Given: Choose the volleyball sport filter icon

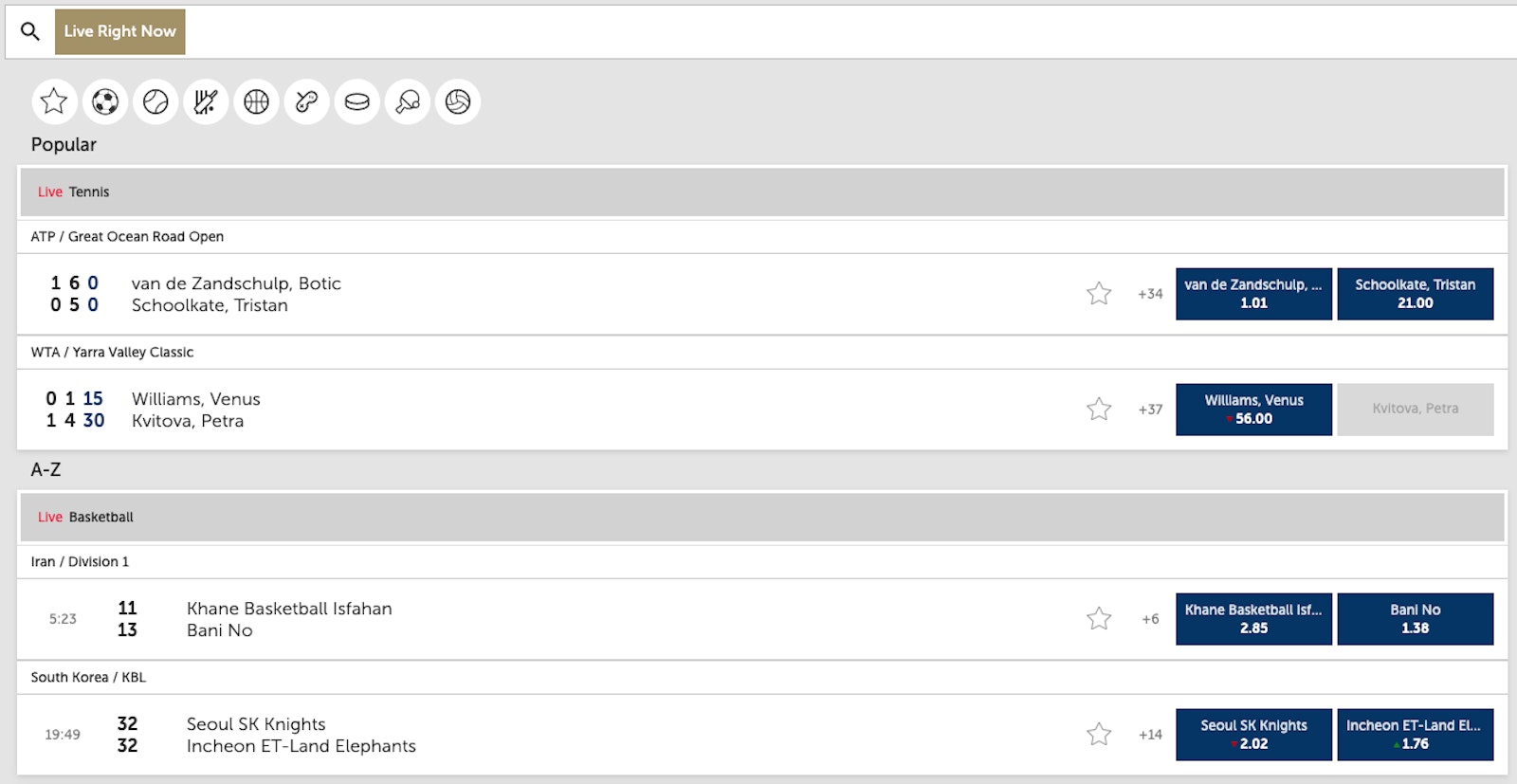Looking at the screenshot, I should 458,101.
